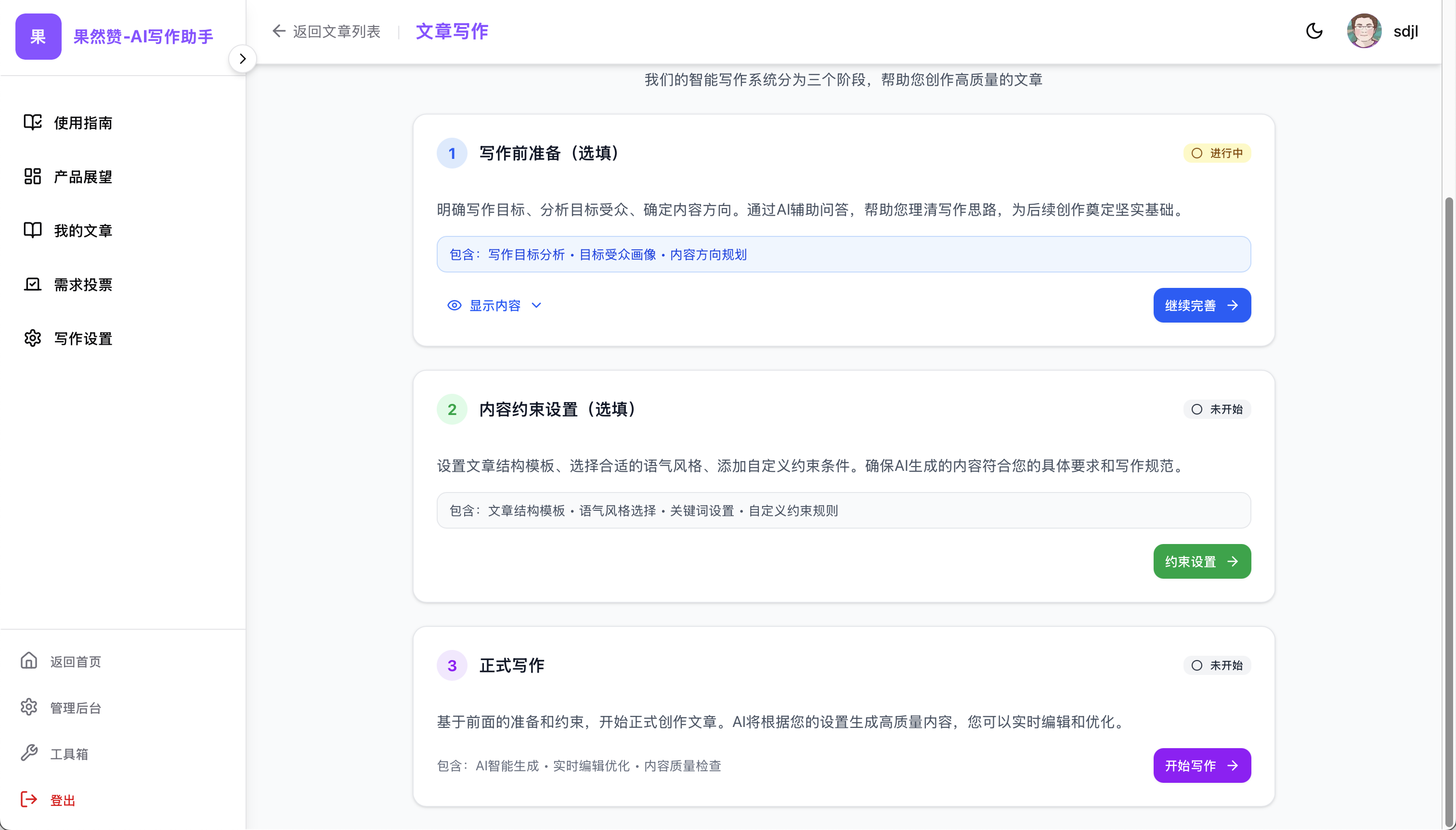Viewport: 1456px width, 830px height.
Task: Click the 登出 logout icon
Action: [x=29, y=799]
